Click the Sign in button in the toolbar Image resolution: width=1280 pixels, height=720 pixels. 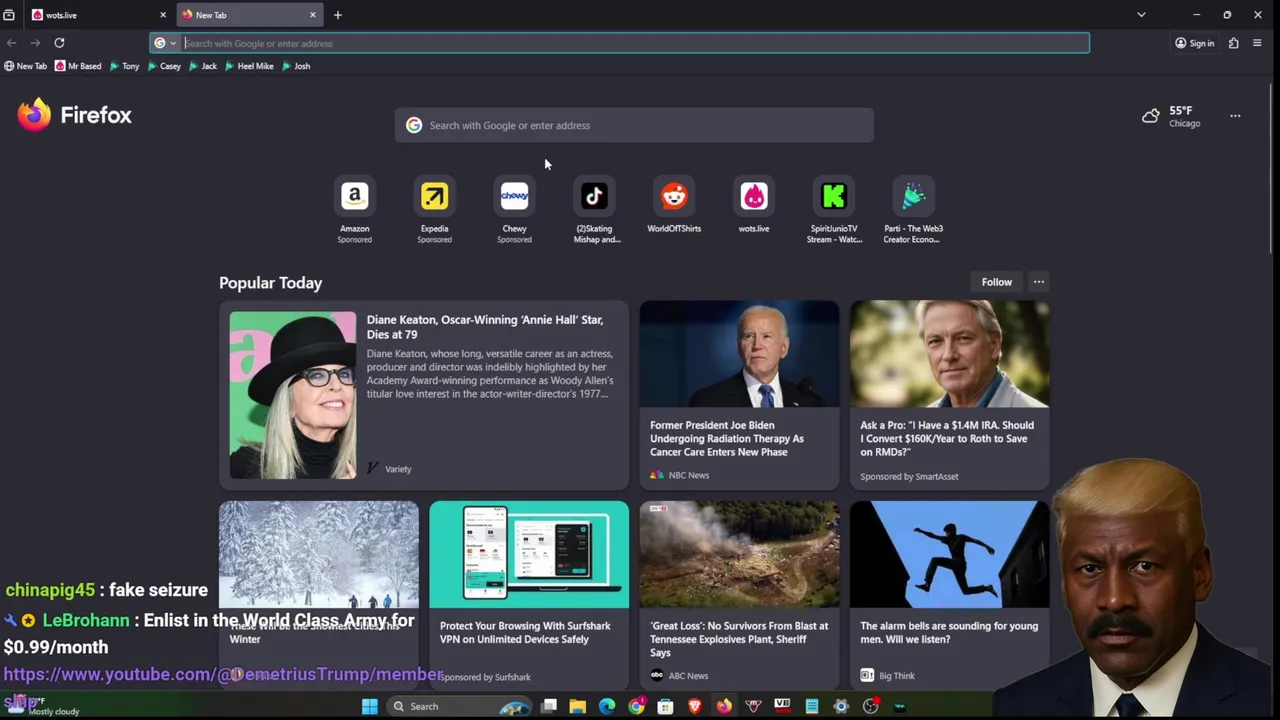point(1194,43)
